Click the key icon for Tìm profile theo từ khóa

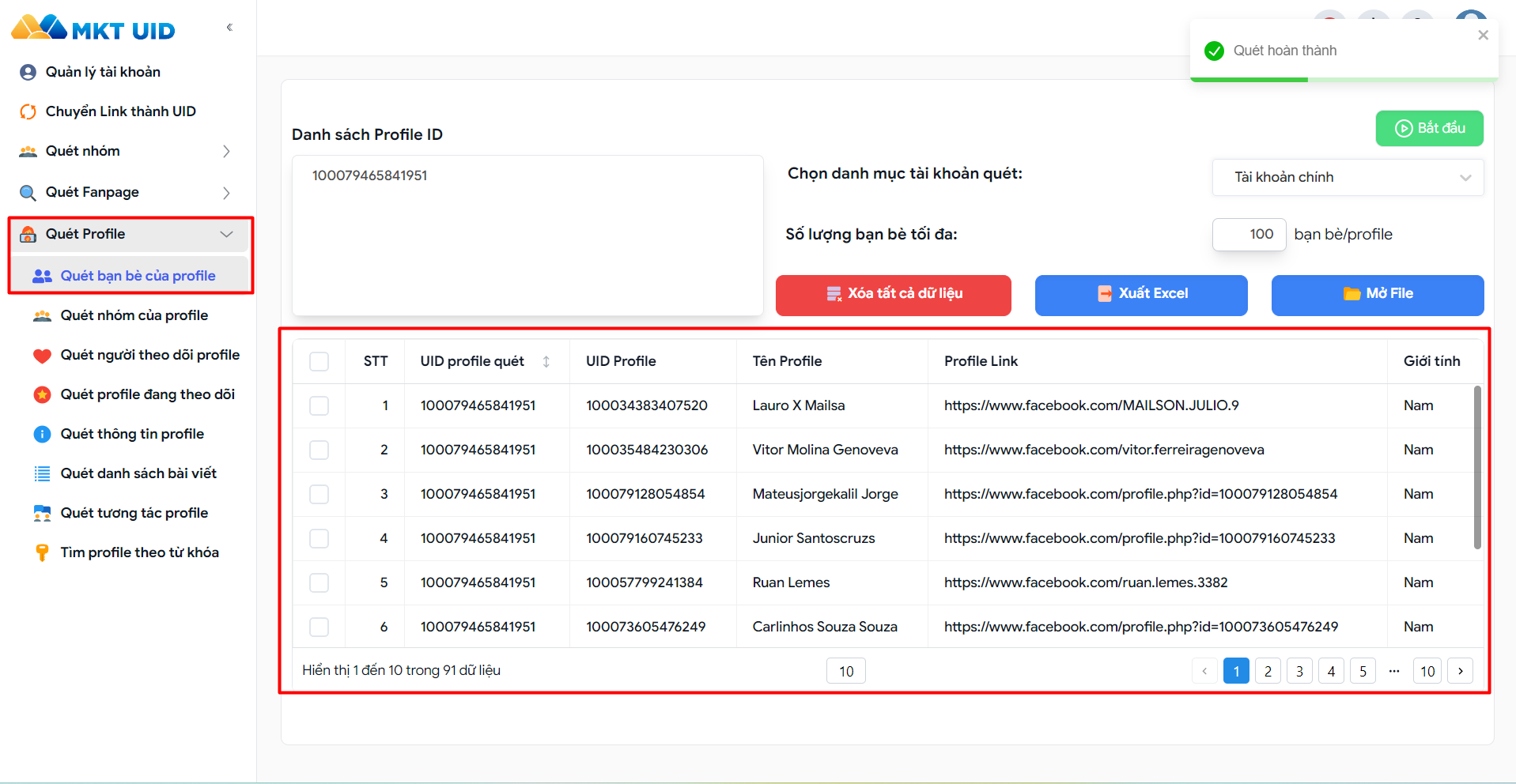point(42,552)
